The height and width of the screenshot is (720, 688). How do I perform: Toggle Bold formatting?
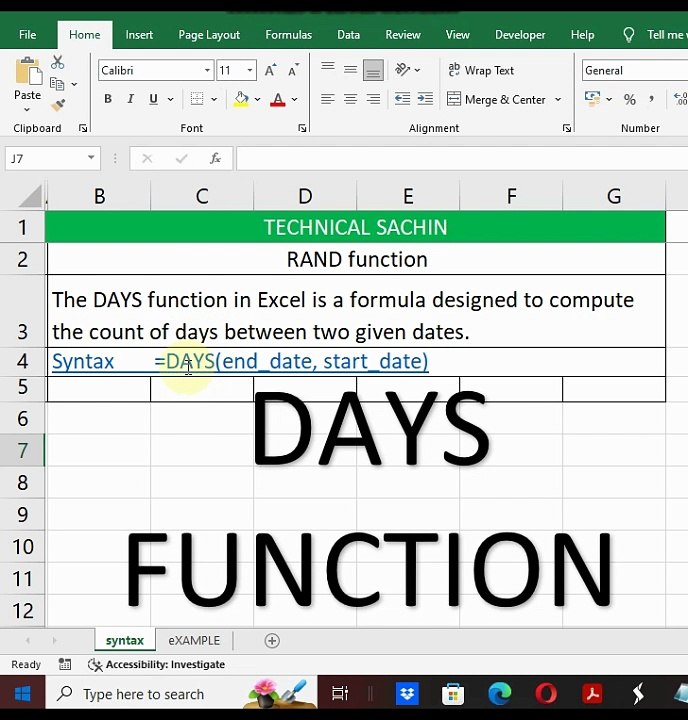[x=108, y=99]
